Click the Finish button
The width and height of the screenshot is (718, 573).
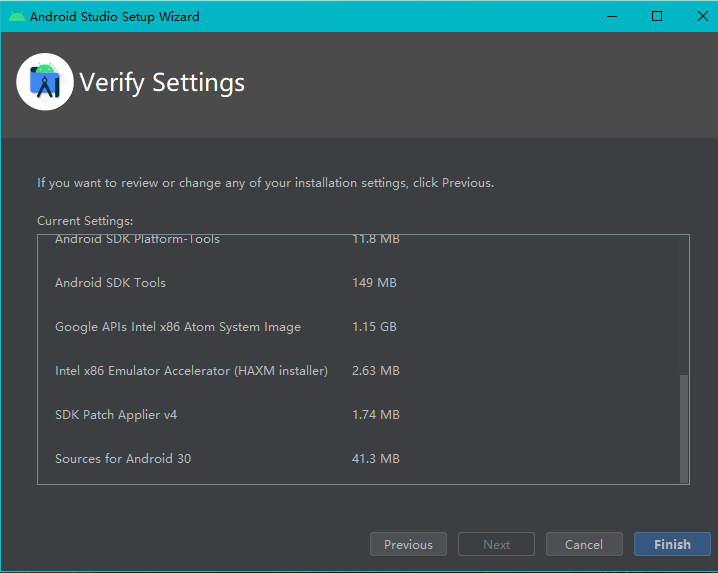tap(672, 544)
